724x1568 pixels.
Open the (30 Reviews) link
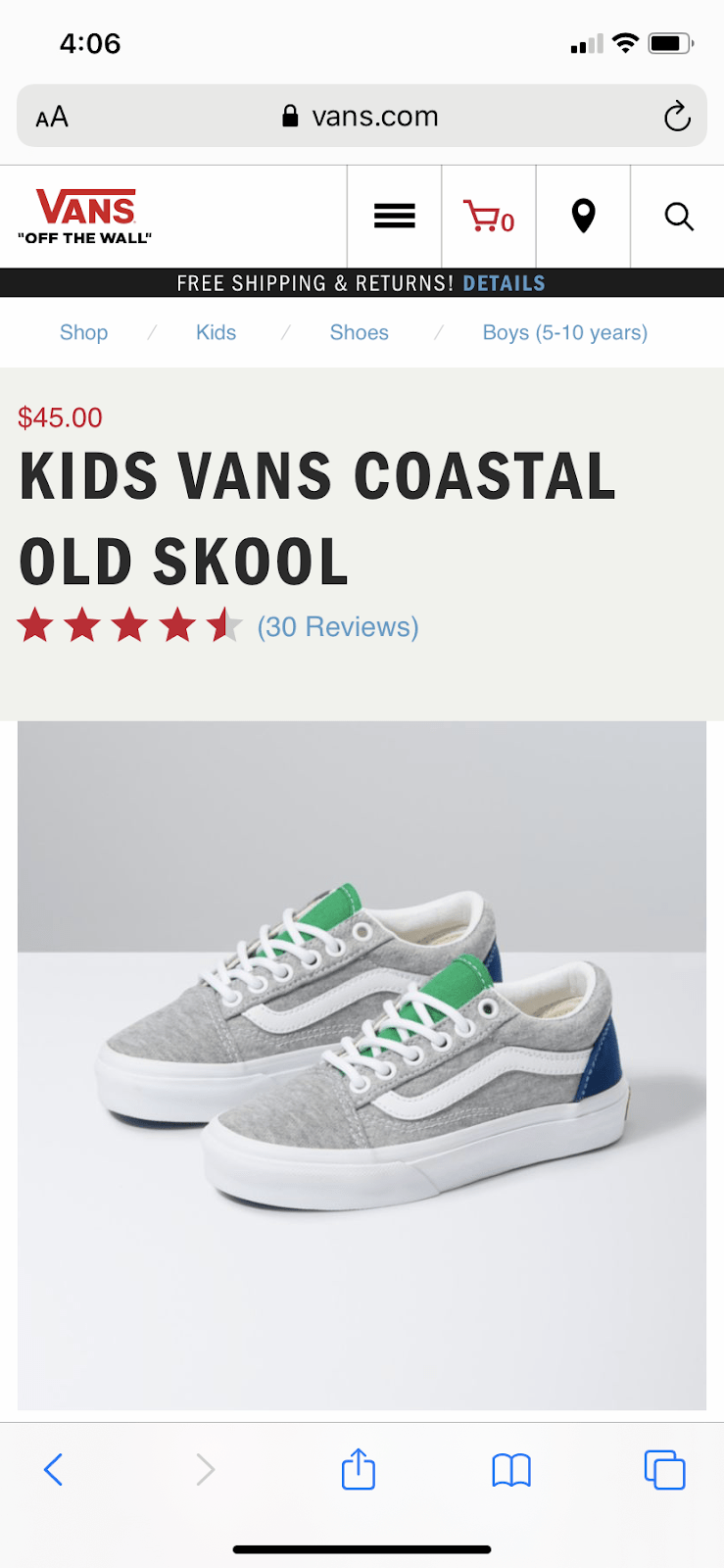[x=338, y=627]
